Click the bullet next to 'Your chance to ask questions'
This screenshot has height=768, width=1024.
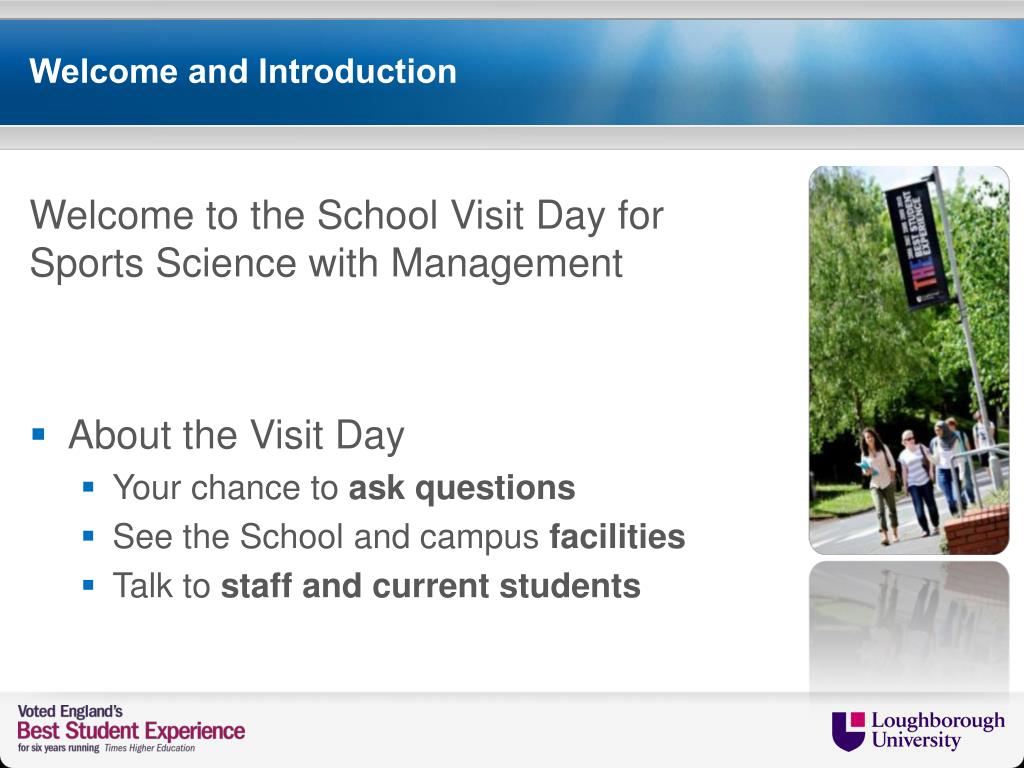coord(89,487)
